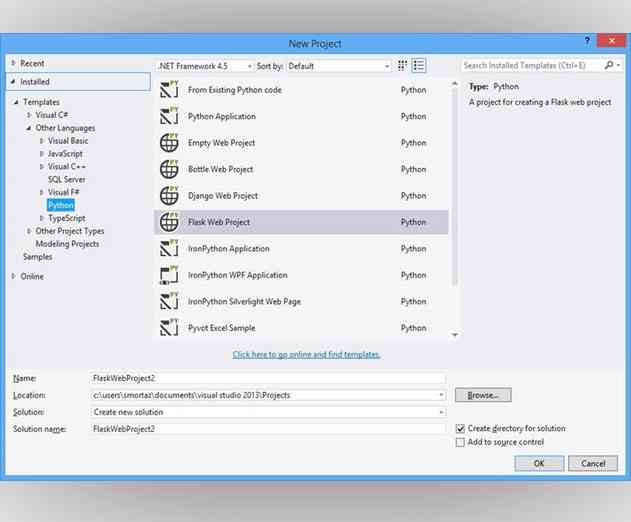Switch to medium icons list view

point(419,66)
